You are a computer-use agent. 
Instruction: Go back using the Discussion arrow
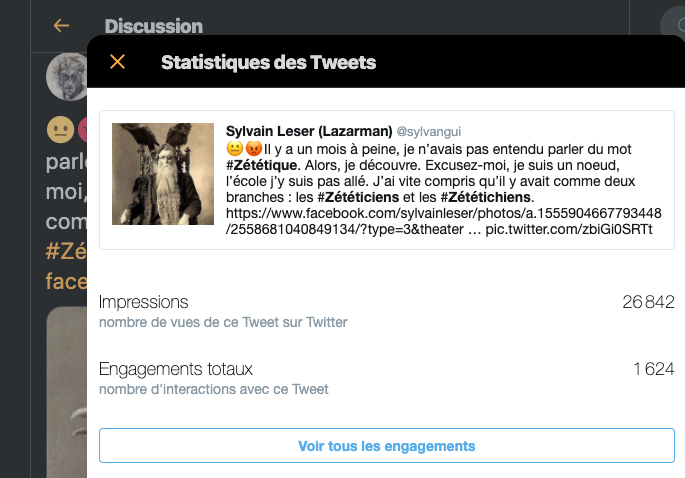[62, 26]
